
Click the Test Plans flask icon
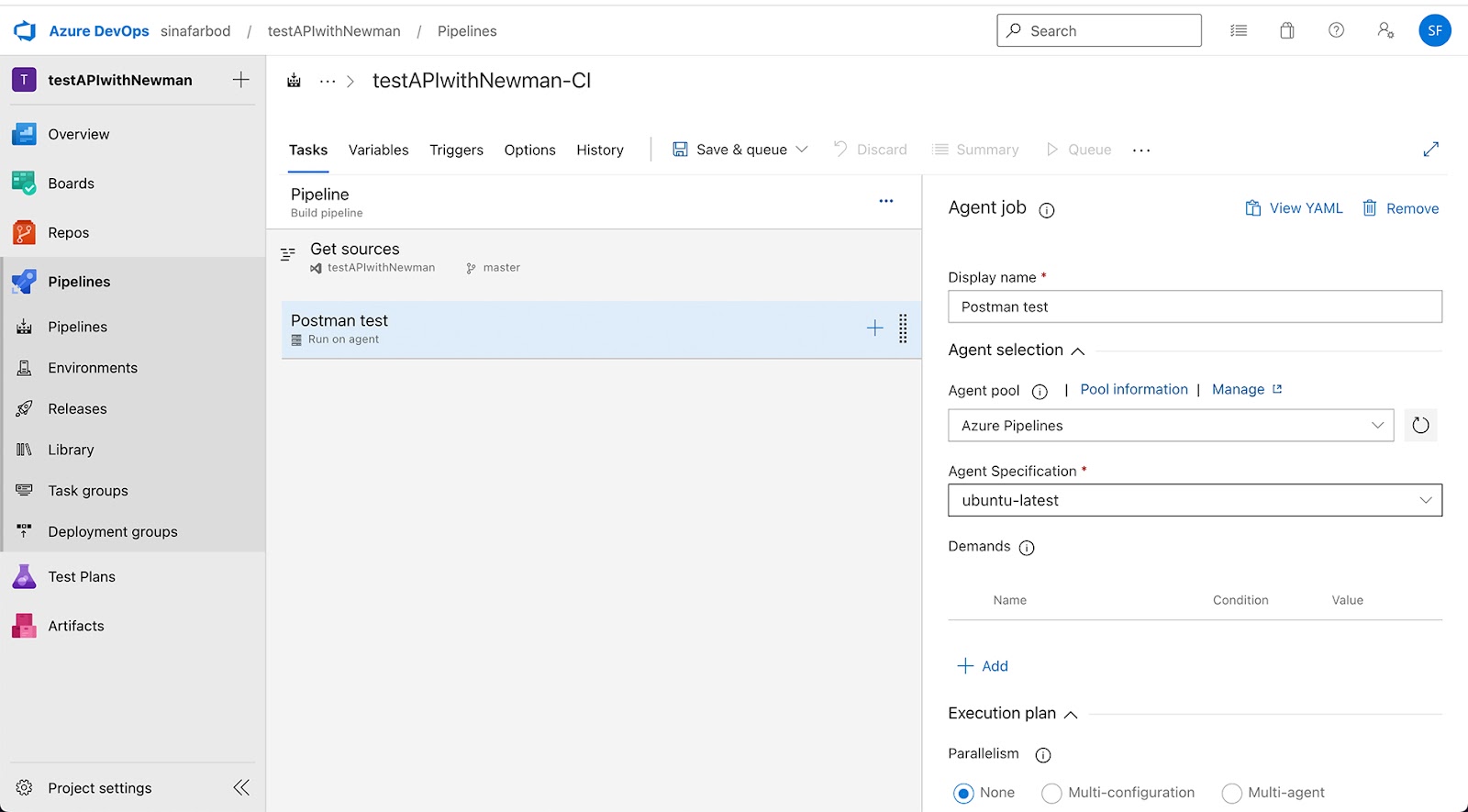pos(24,576)
